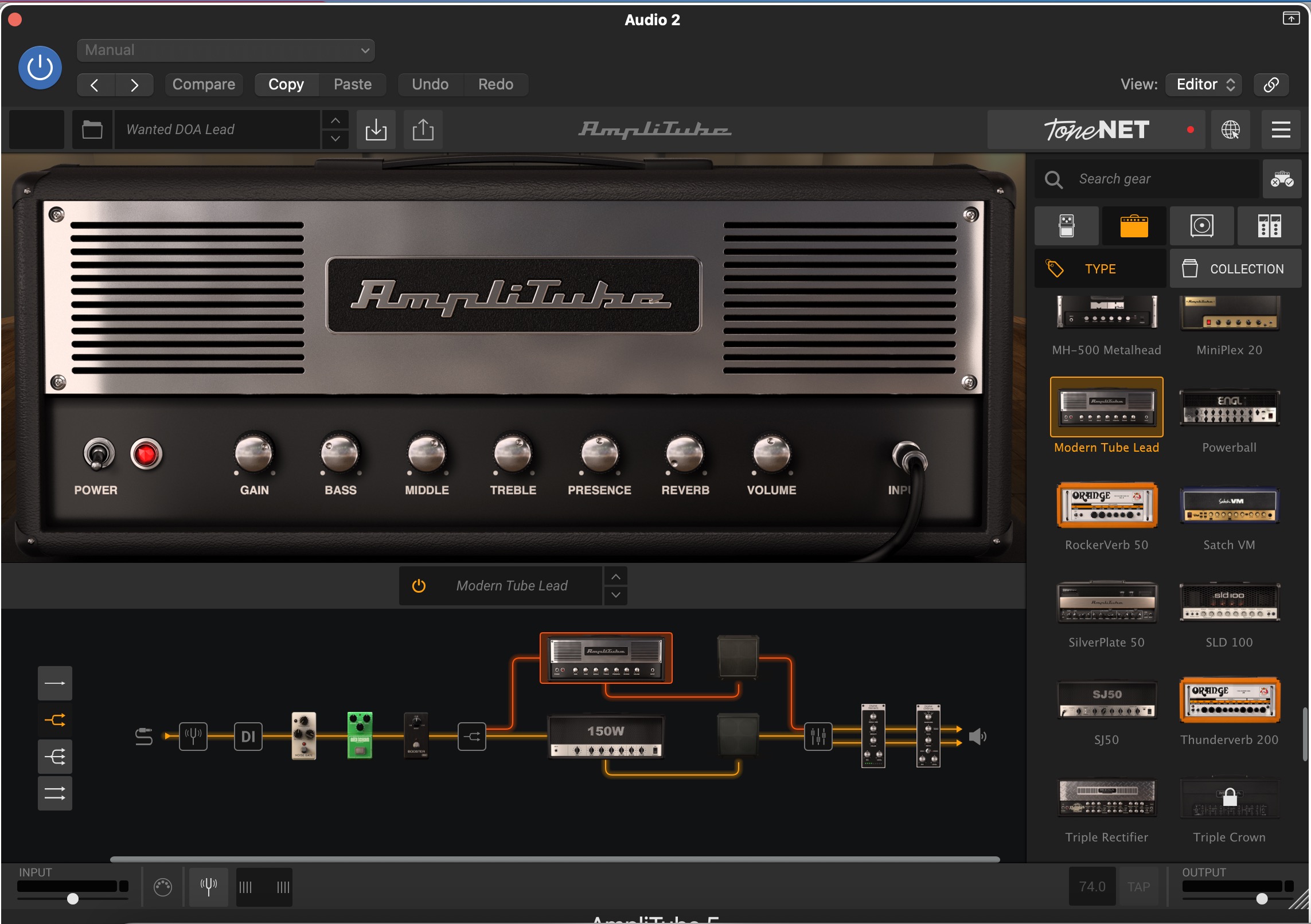Click the link chain icon

1271,85
